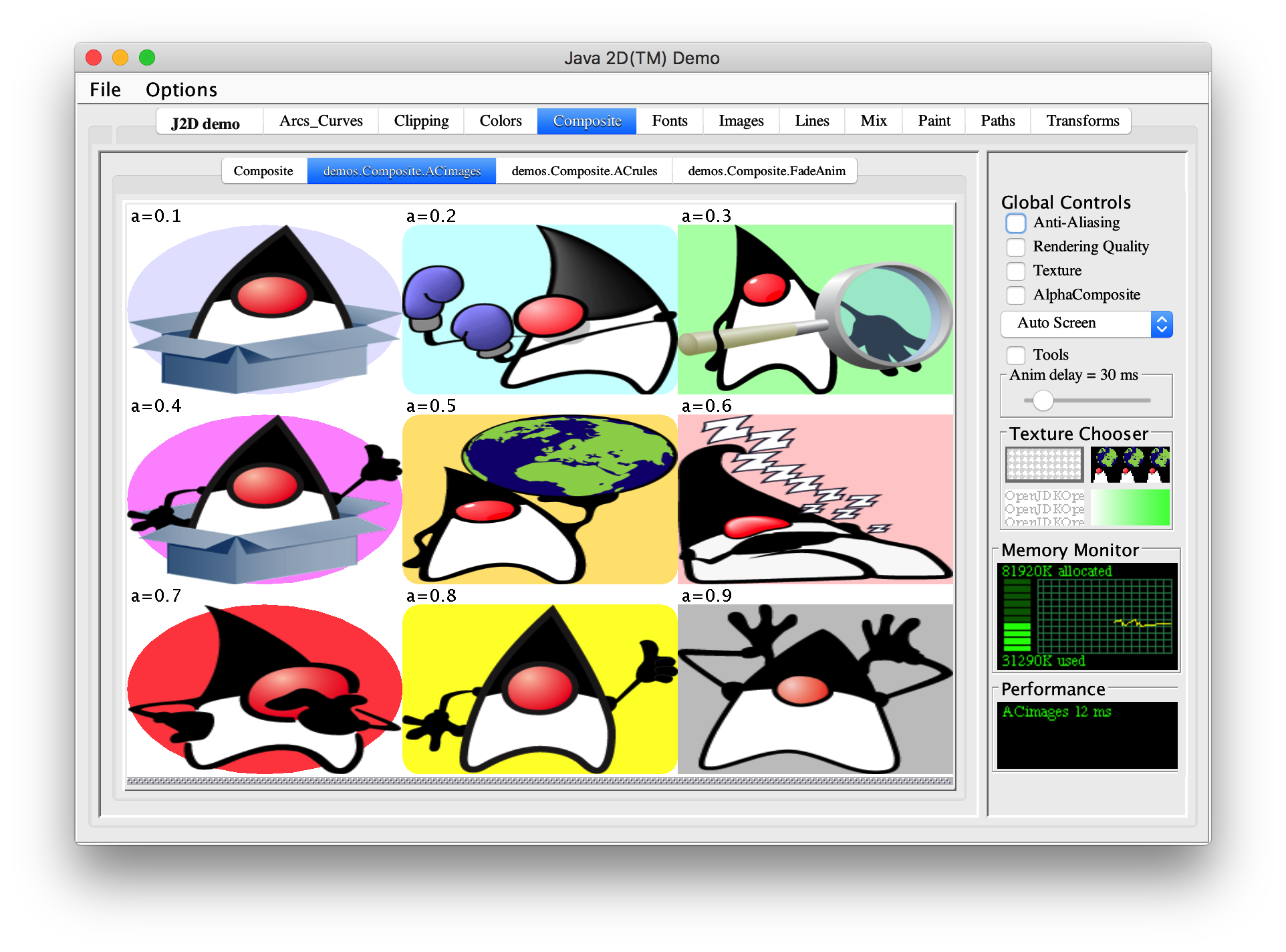1286x952 pixels.
Task: Select the Duke pattern texture swatch
Action: click(x=1130, y=465)
